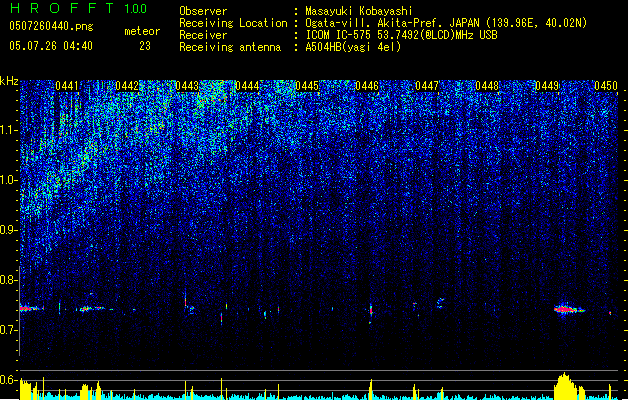The image size is (629, 400).
Task: Click the vertical echo trace near 0446
Action: coord(371,312)
